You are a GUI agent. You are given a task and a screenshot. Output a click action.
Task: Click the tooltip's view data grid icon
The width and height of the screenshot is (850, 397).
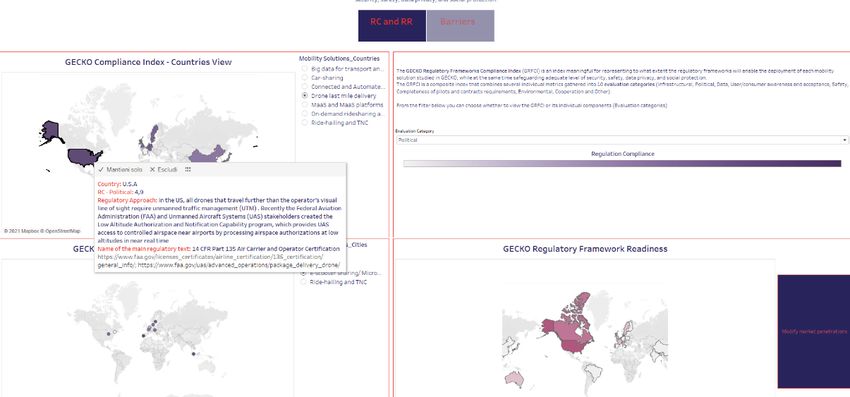[188, 170]
